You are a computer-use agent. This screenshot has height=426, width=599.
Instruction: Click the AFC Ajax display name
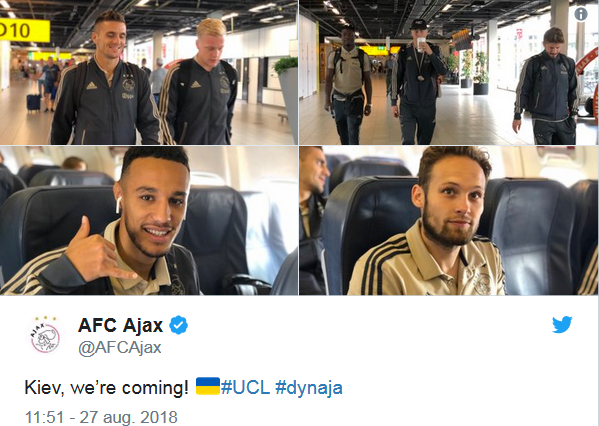tap(121, 326)
